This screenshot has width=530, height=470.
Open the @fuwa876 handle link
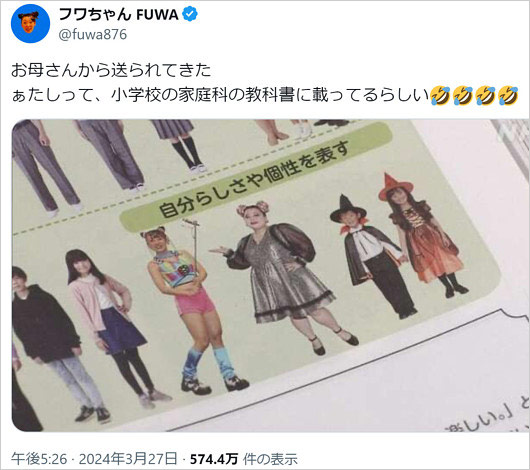(x=93, y=34)
